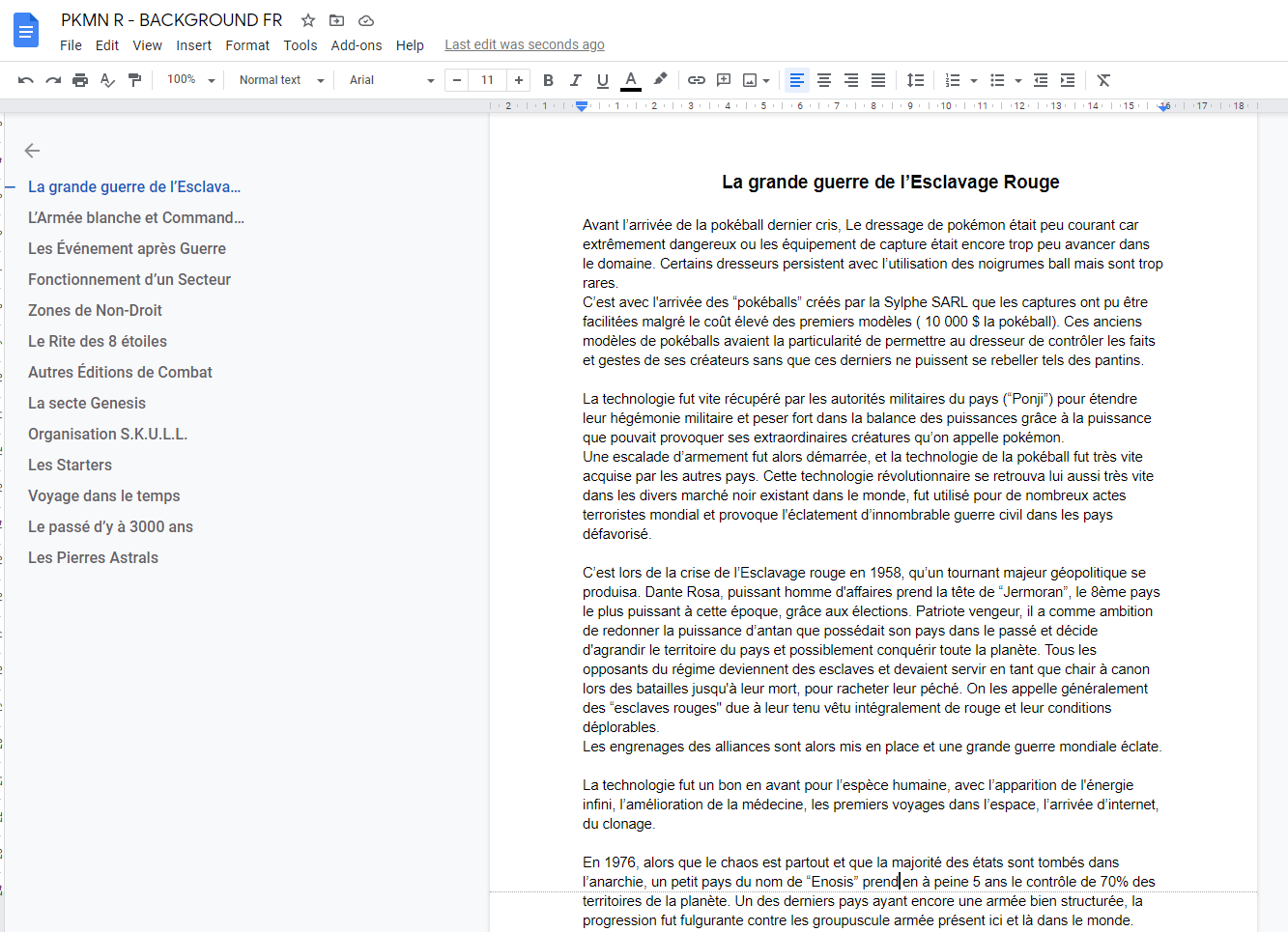1288x932 pixels.
Task: Open bulleted list style dropdown arrow
Action: pyautogui.click(x=1017, y=81)
